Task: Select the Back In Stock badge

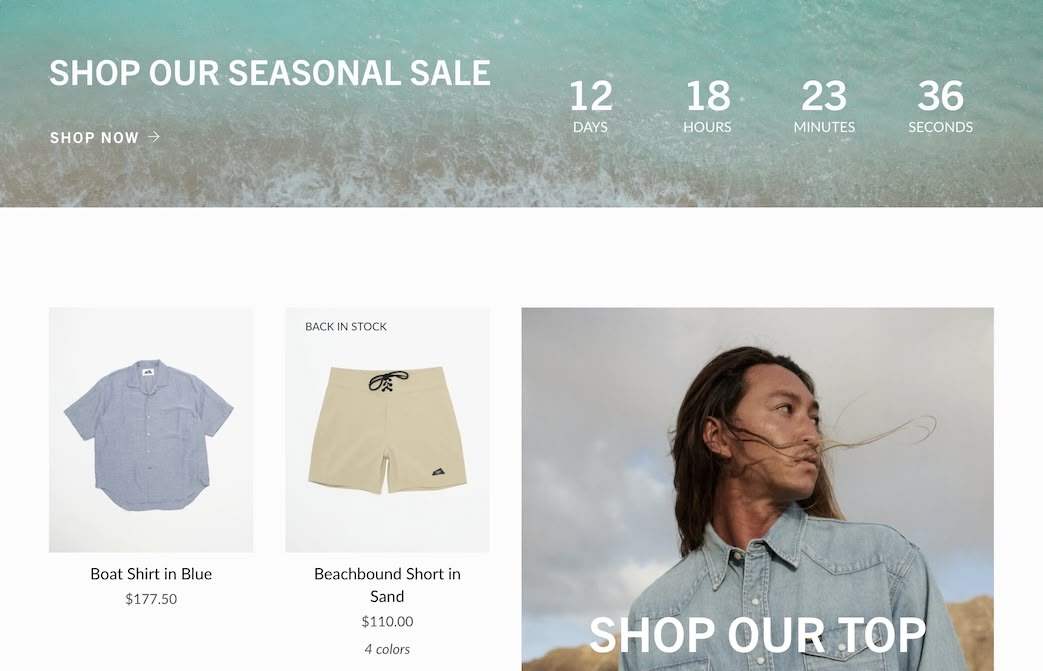Action: pos(346,327)
